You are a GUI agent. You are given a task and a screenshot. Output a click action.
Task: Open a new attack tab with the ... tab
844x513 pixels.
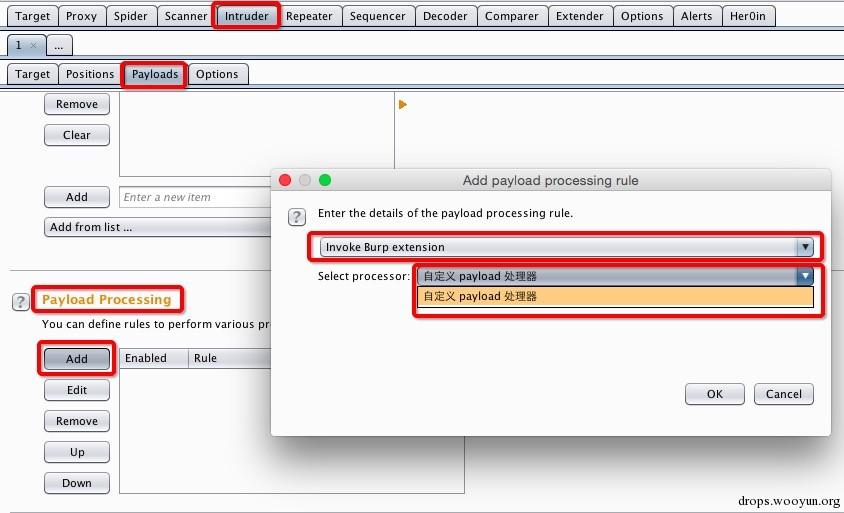(x=59, y=46)
